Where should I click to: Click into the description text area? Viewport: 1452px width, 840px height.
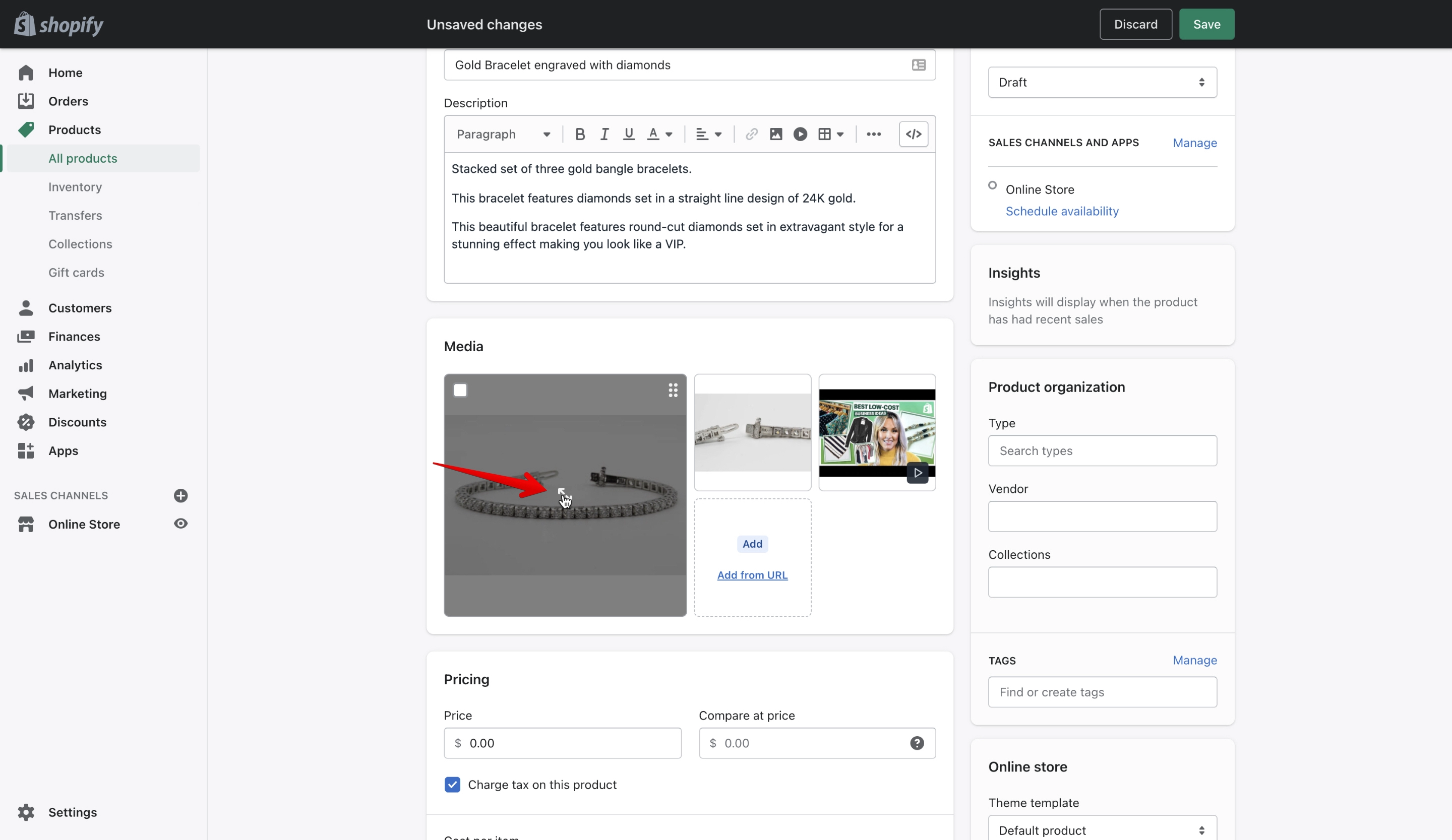coord(689,218)
